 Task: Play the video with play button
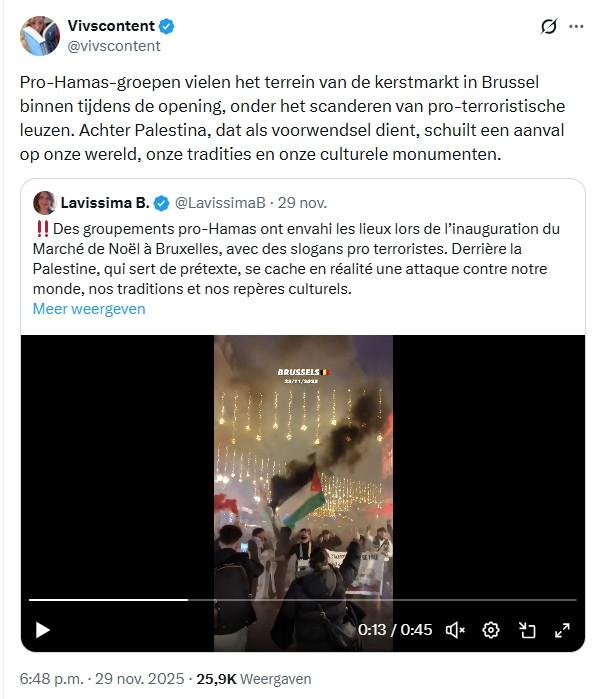tap(42, 630)
